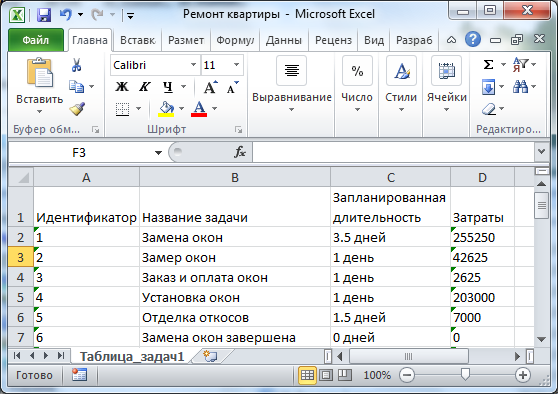
Task: Open fill color dropdown arrow
Action: pyautogui.click(x=181, y=109)
